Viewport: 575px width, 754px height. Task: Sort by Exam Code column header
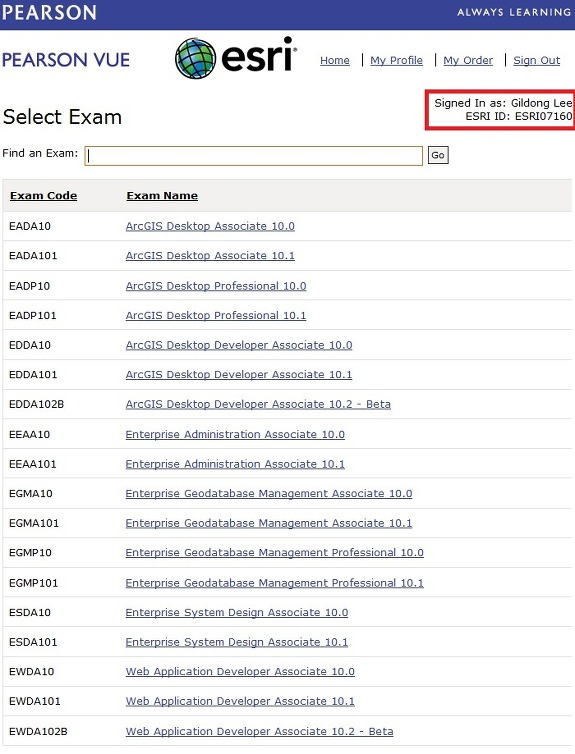[x=43, y=196]
